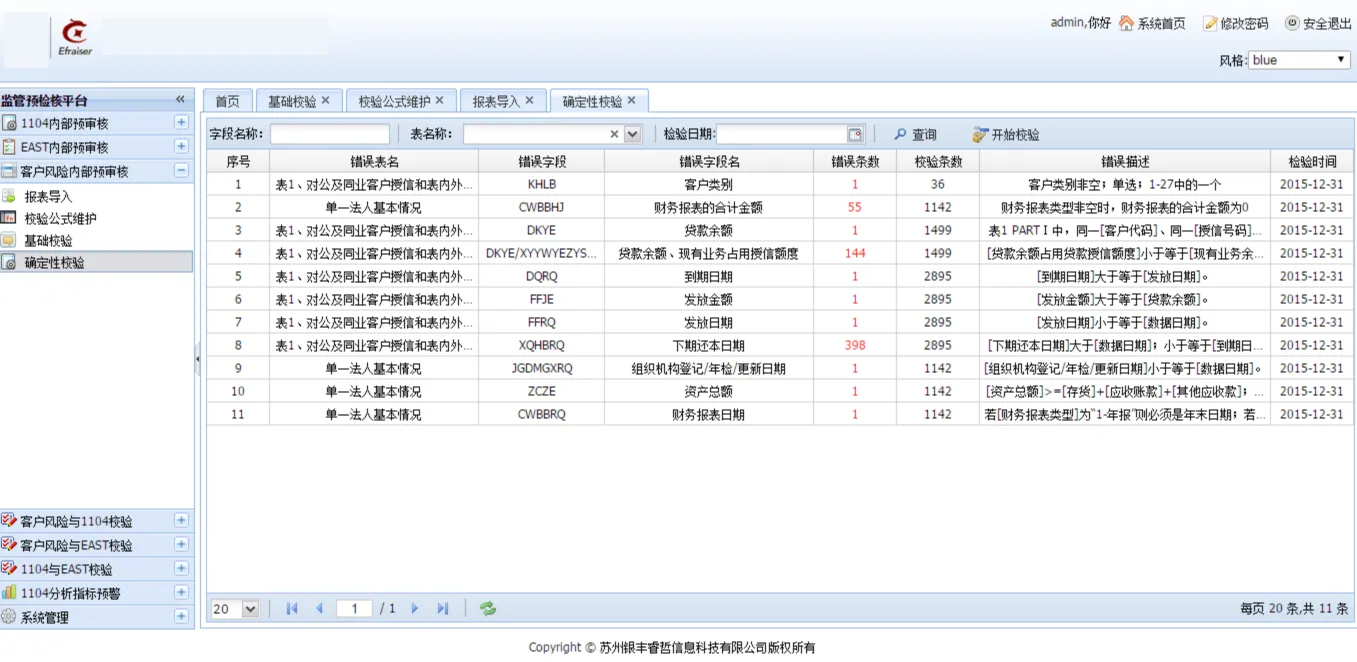Jump to last page arrow icon

click(443, 608)
